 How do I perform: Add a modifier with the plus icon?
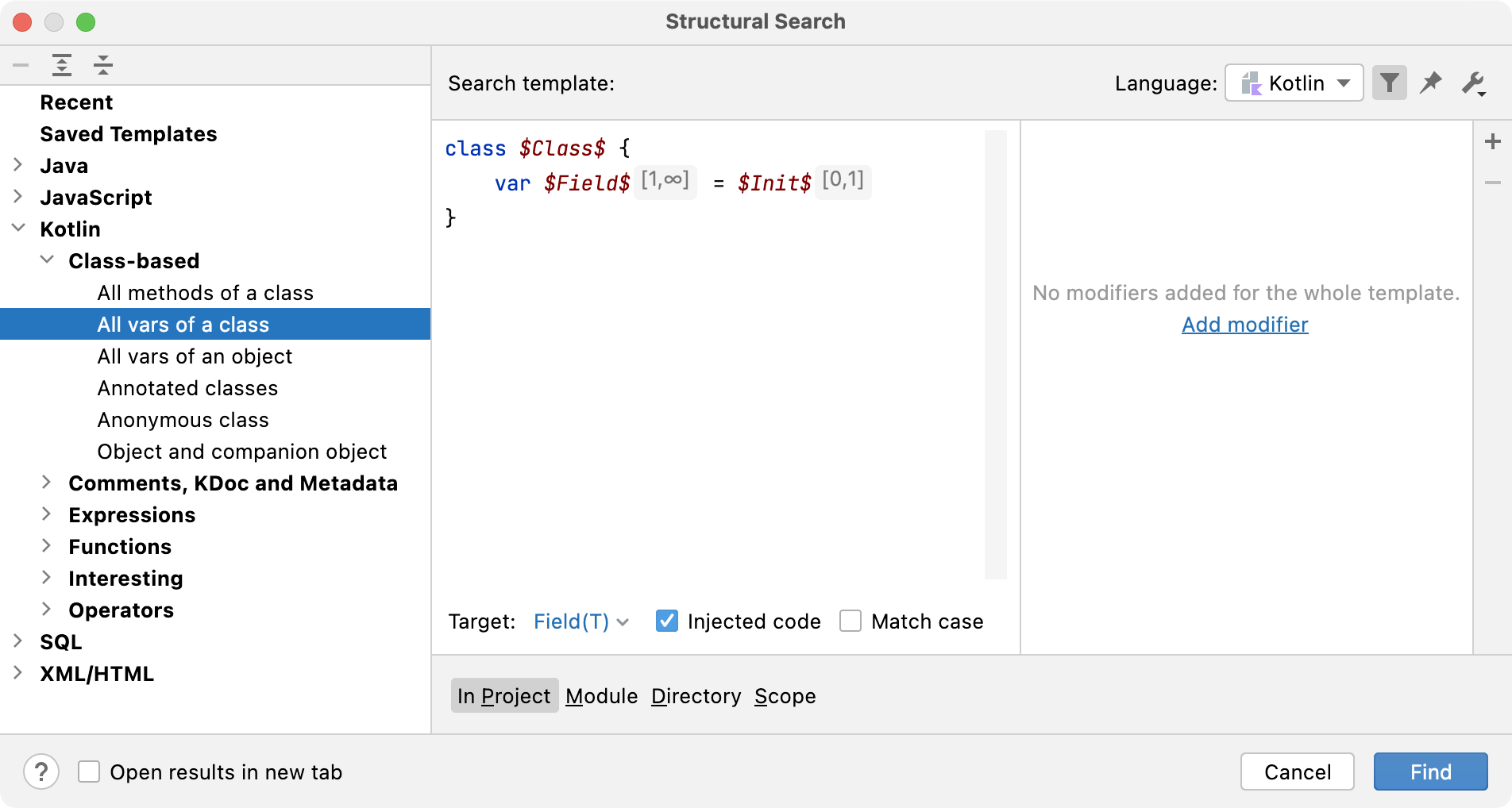(1493, 140)
